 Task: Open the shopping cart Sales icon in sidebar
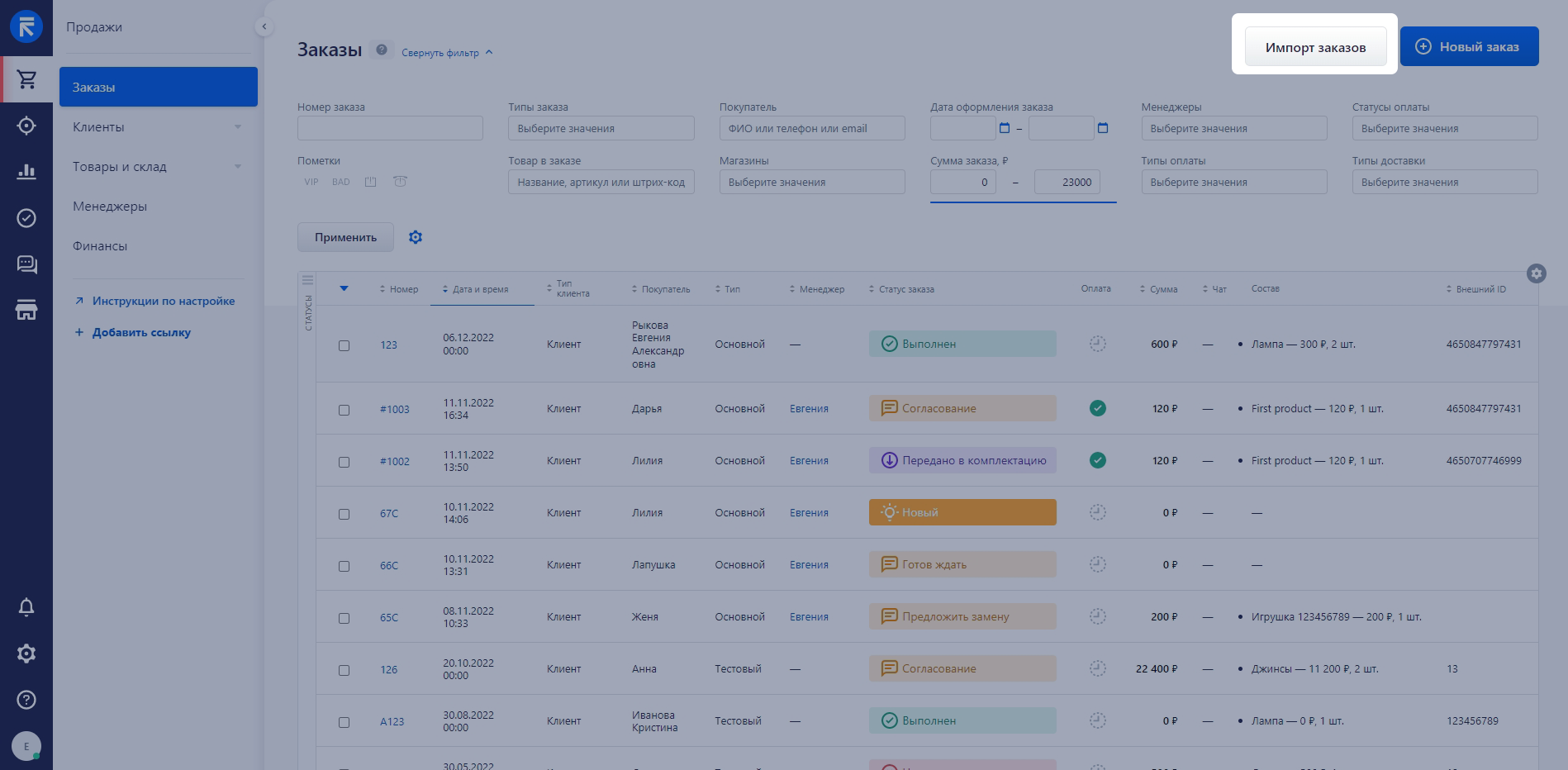pos(26,79)
